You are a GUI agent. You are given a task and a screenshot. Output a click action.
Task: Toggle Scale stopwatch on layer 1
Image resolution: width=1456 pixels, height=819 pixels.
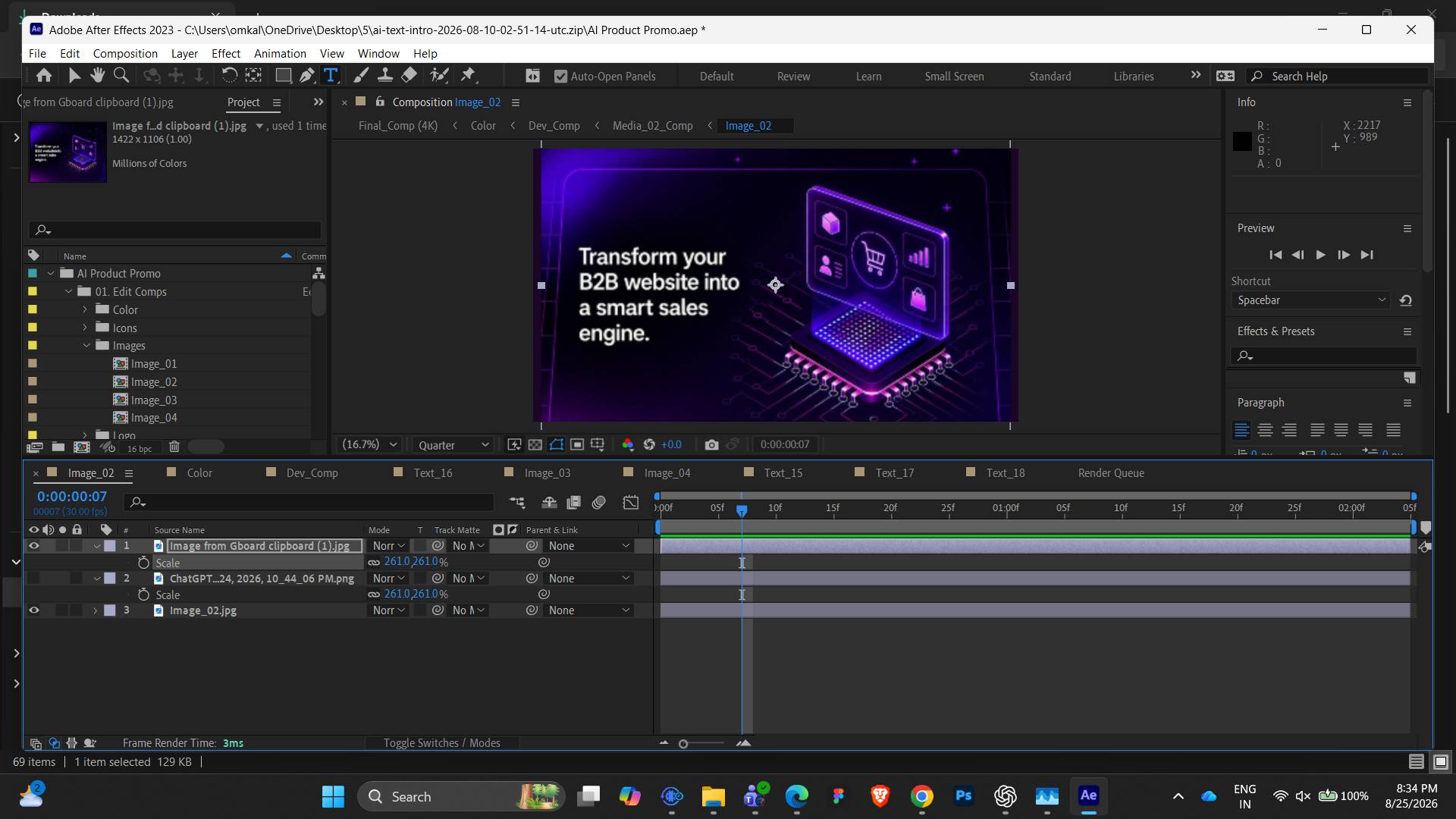pos(143,563)
